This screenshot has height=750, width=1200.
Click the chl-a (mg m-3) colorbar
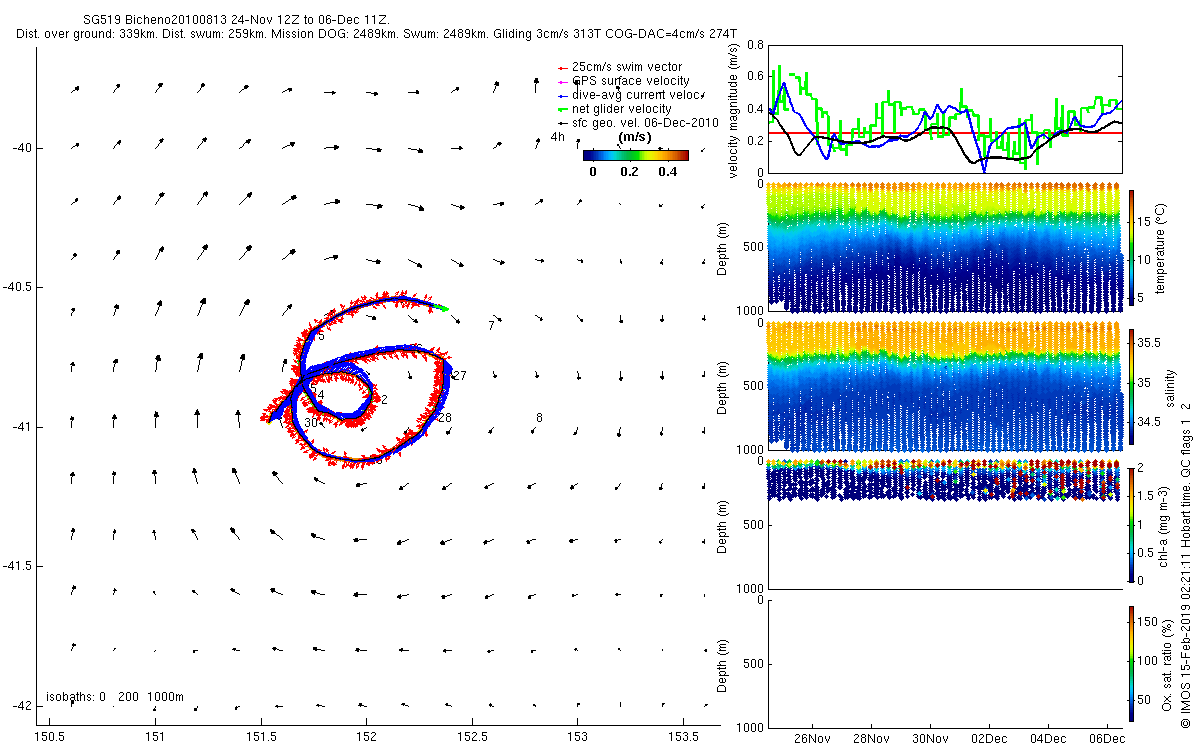pos(1131,524)
